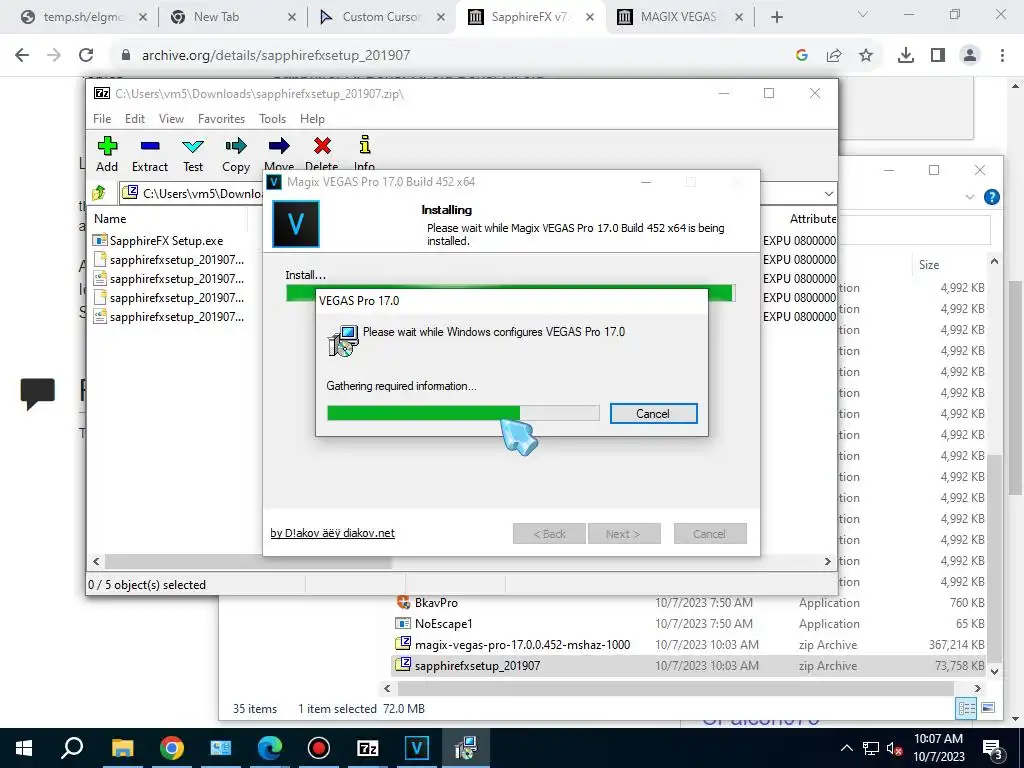The height and width of the screenshot is (768, 1024).
Task: Expand Chrome tab search chevron
Action: 863,14
